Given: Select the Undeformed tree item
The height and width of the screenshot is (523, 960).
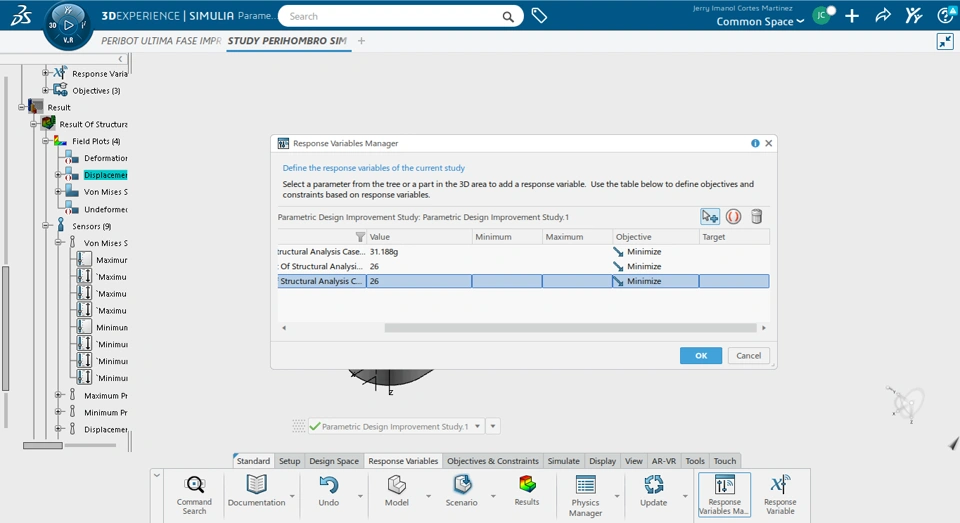Looking at the screenshot, I should 105,209.
